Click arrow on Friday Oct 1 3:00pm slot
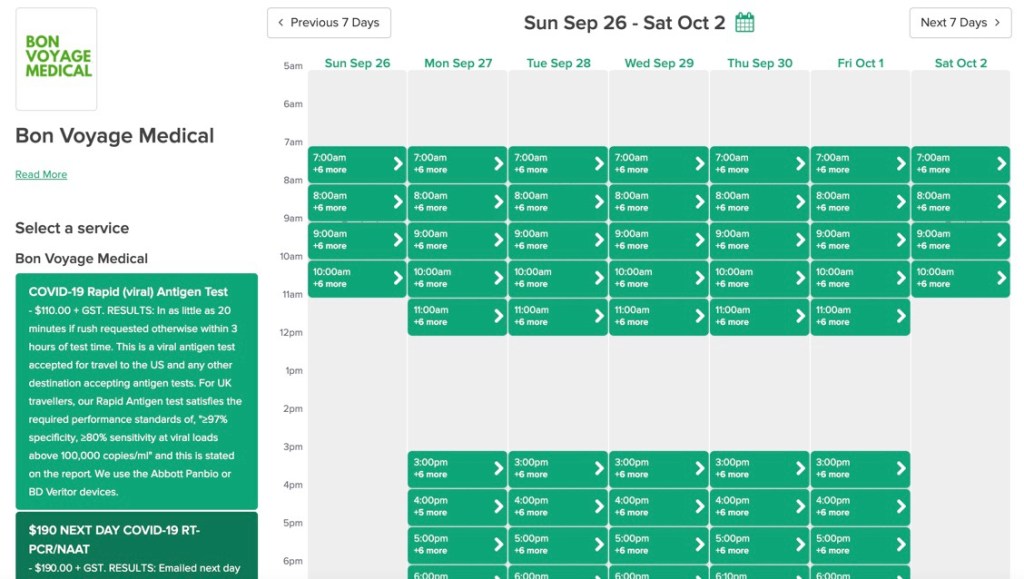 [x=900, y=468]
